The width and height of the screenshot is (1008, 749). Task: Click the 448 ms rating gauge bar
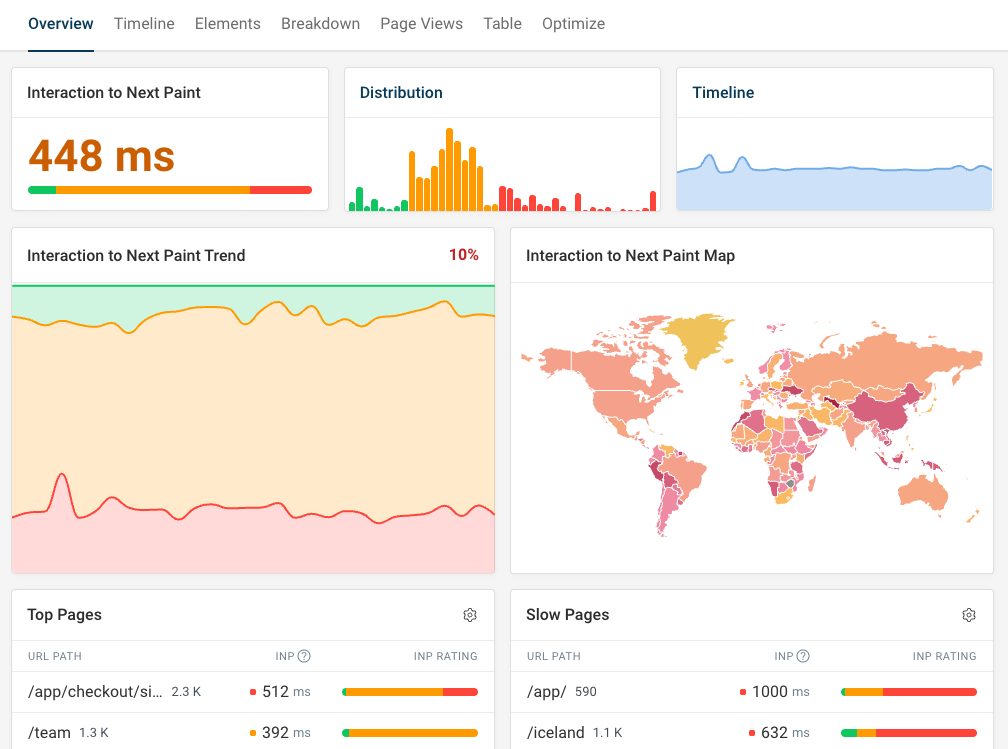point(170,189)
